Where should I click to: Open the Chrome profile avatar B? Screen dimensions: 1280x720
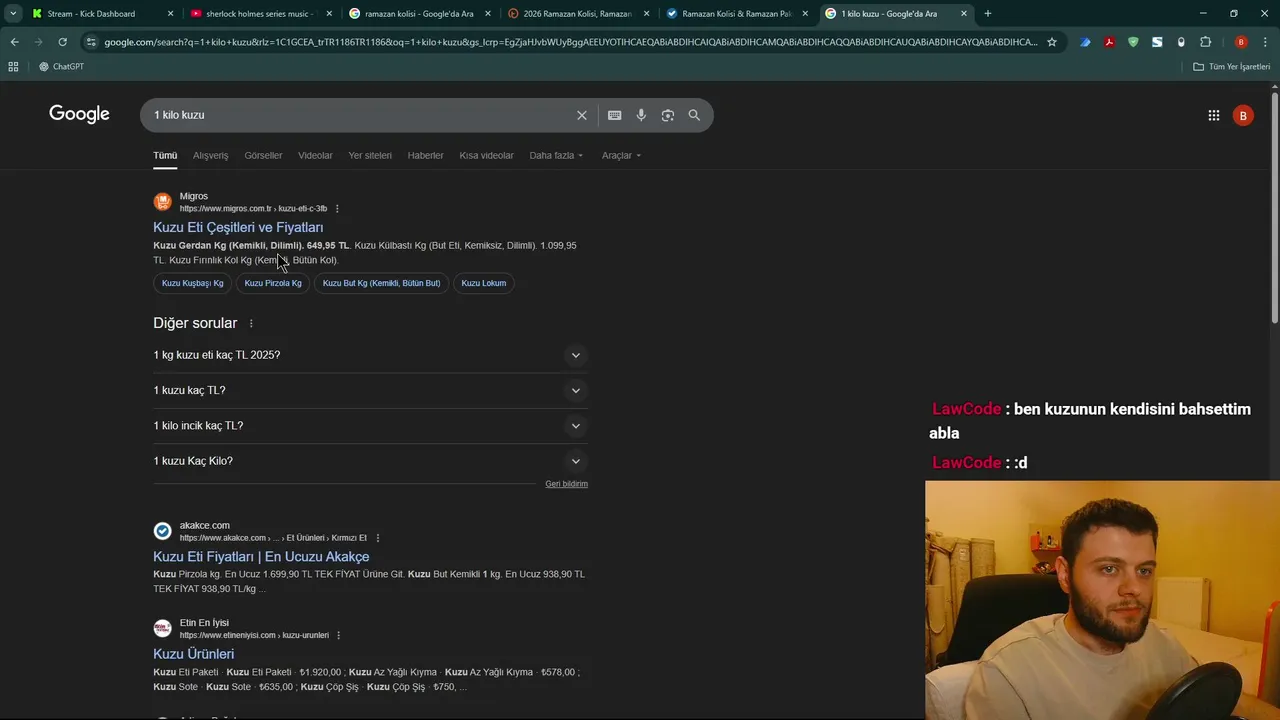[1241, 42]
